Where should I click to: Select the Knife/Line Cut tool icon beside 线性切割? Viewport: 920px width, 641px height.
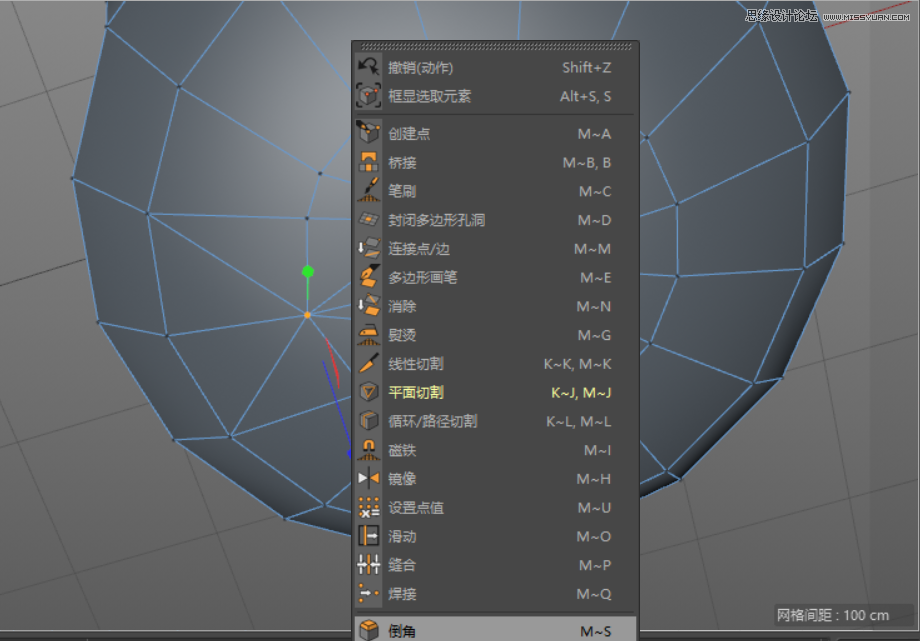(x=368, y=364)
